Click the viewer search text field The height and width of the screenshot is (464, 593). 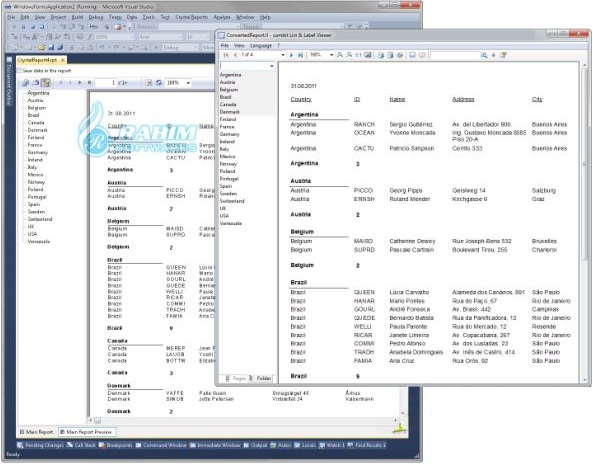pyautogui.click(x=455, y=55)
